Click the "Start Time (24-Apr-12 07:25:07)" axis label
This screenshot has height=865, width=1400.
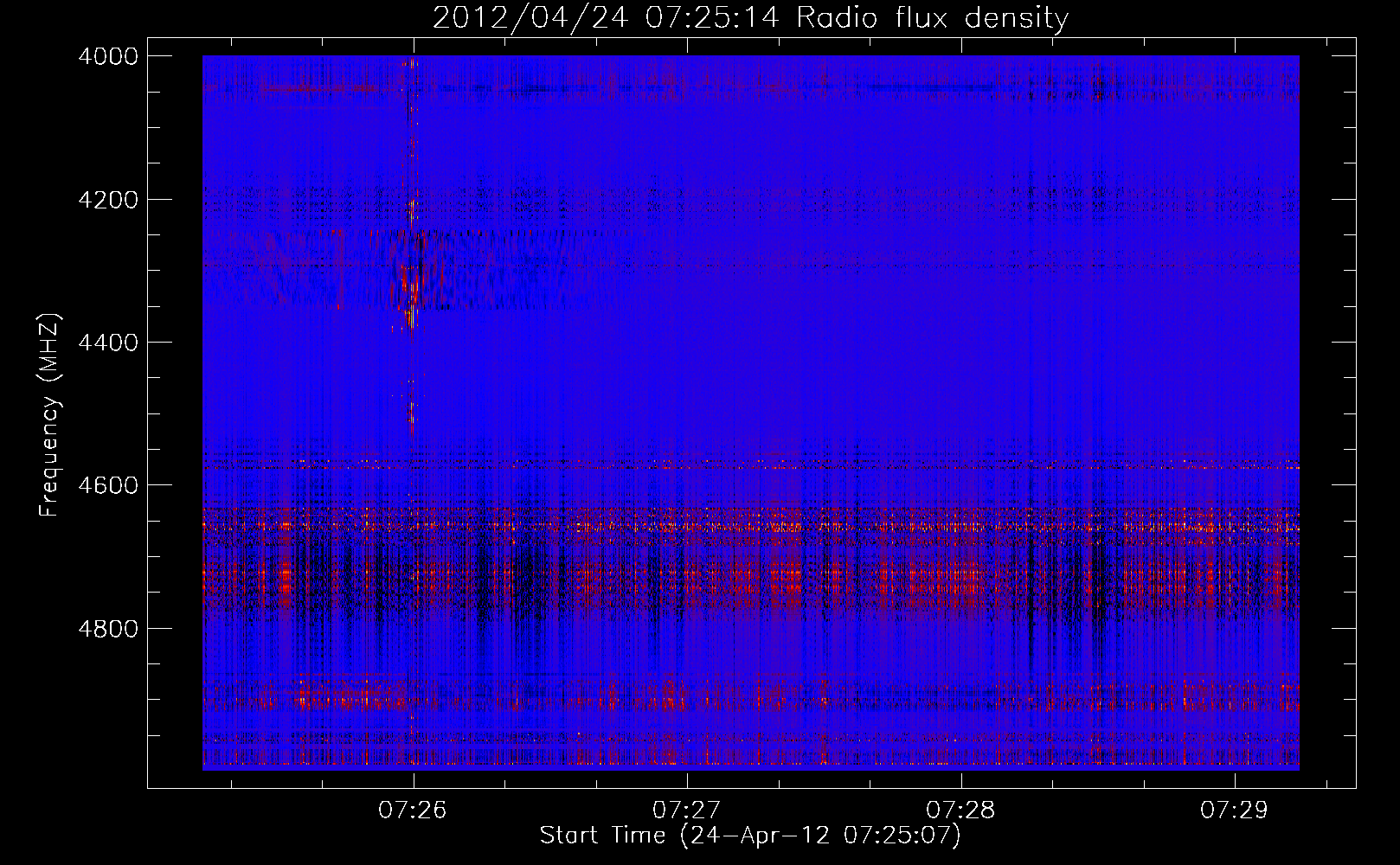pos(750,836)
